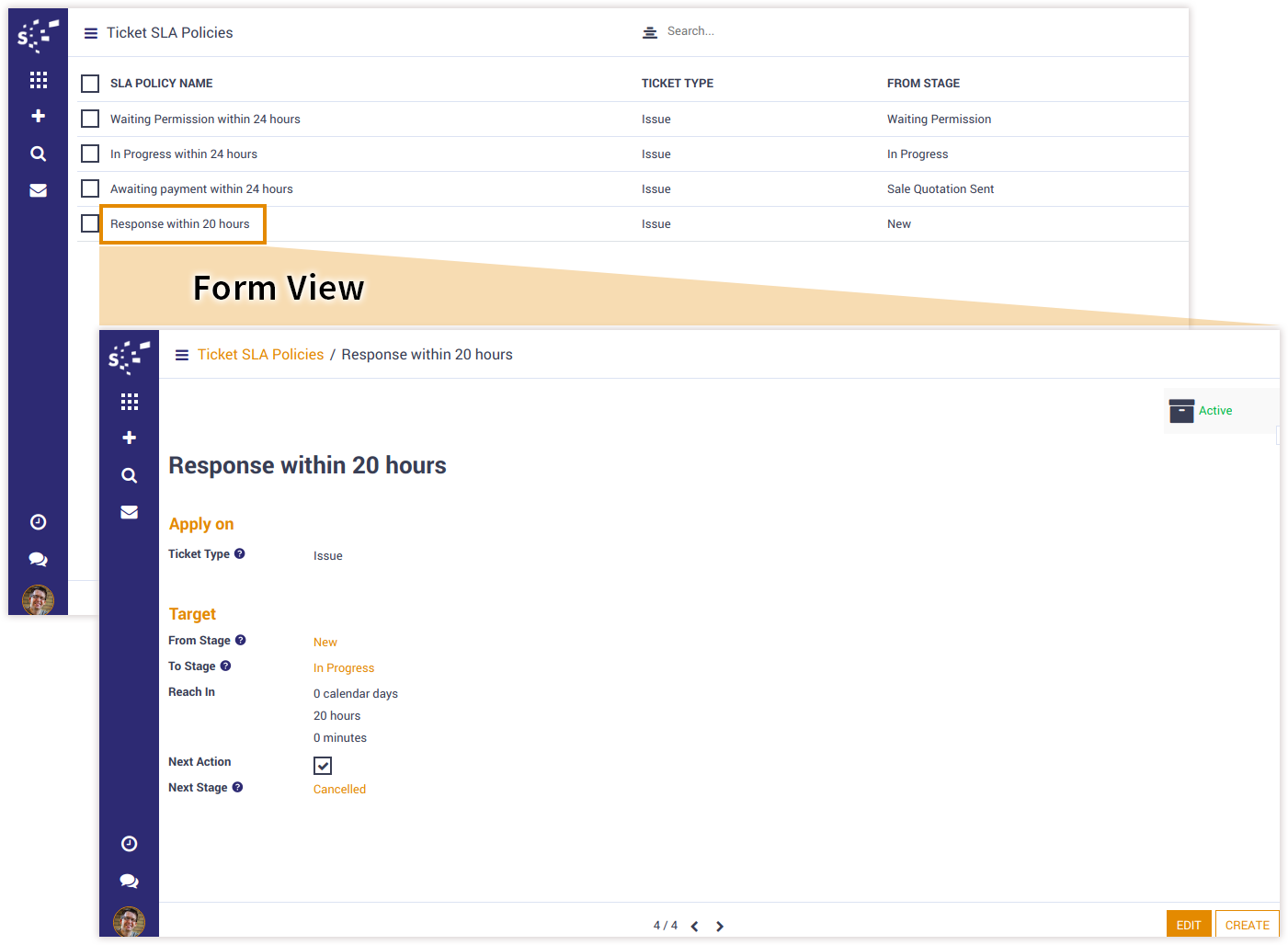Go to the previous record using left chevron

pos(695,927)
